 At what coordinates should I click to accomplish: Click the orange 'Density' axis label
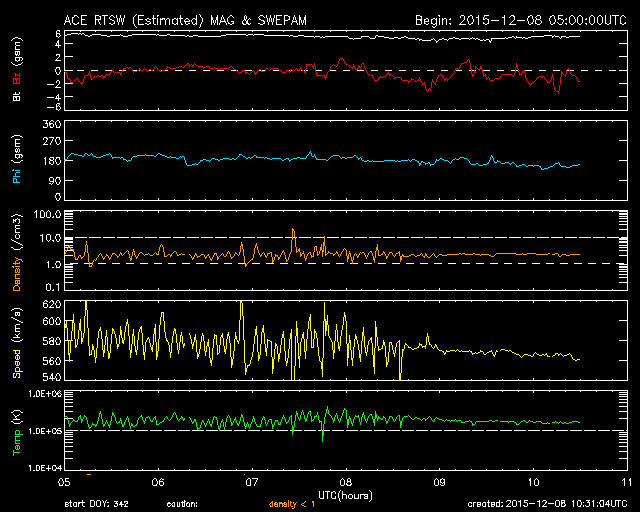tap(17, 274)
